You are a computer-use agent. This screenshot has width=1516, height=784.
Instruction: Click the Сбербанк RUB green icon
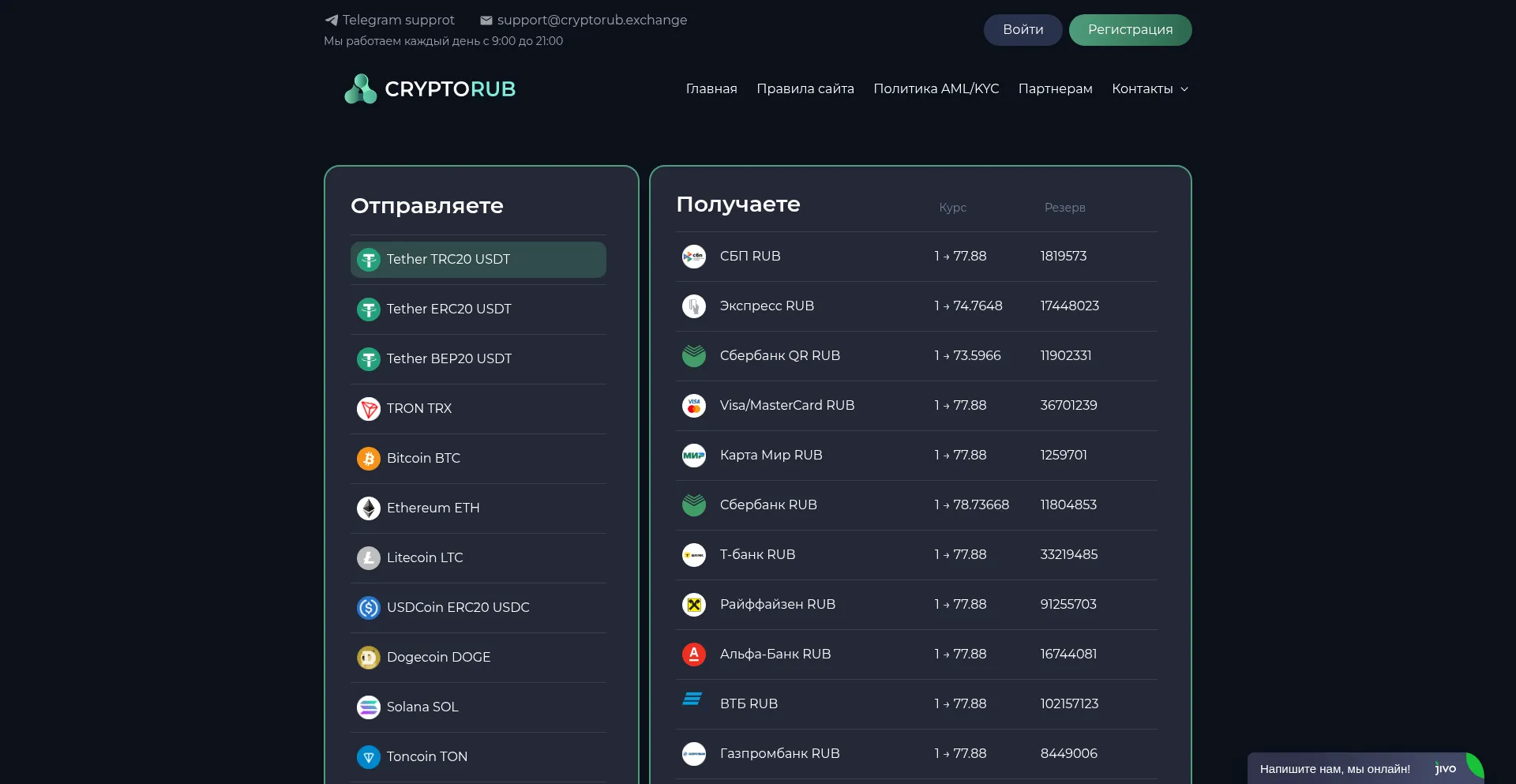(694, 505)
